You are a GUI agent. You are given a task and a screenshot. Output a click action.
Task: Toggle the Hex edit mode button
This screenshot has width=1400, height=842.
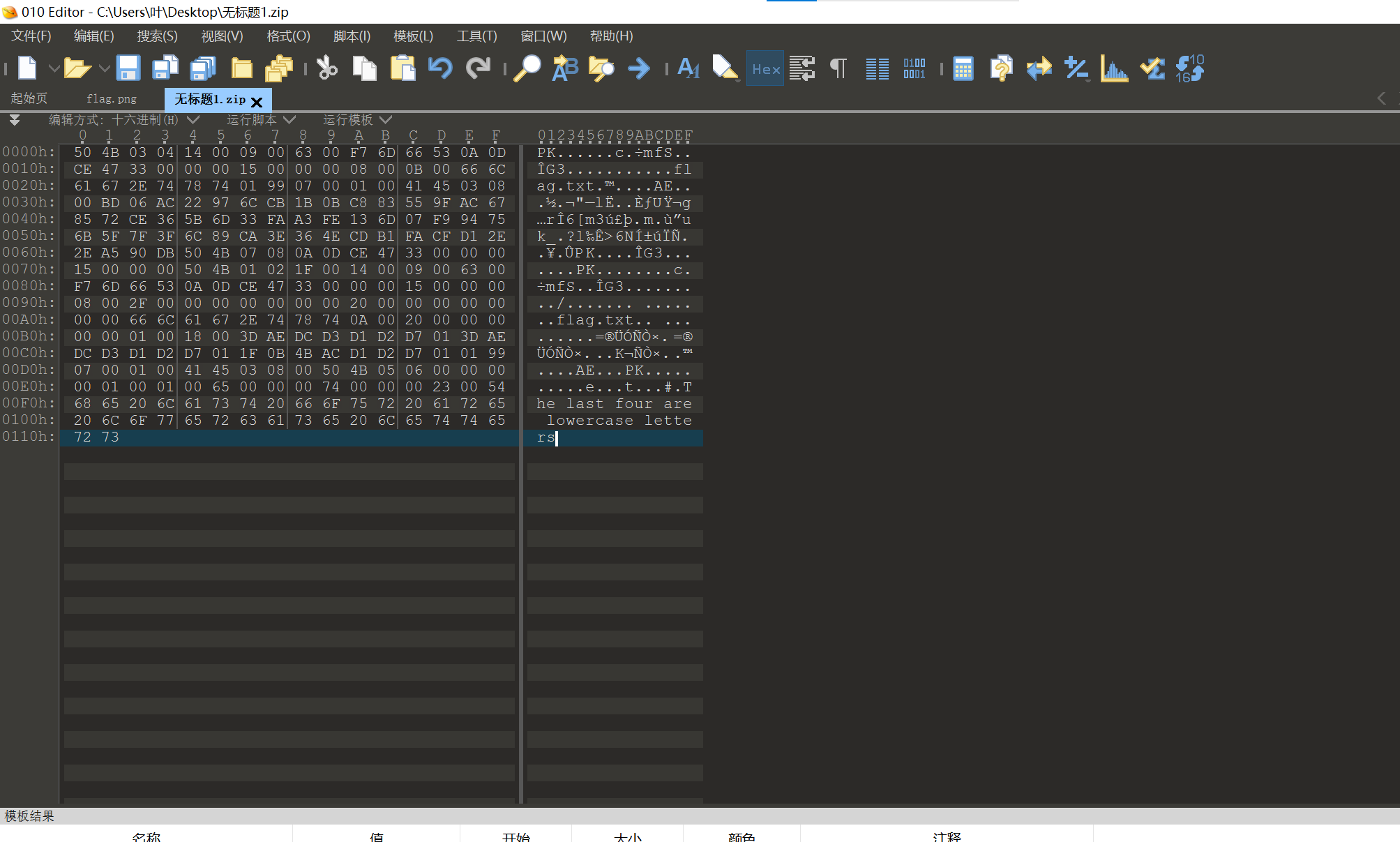tap(765, 68)
